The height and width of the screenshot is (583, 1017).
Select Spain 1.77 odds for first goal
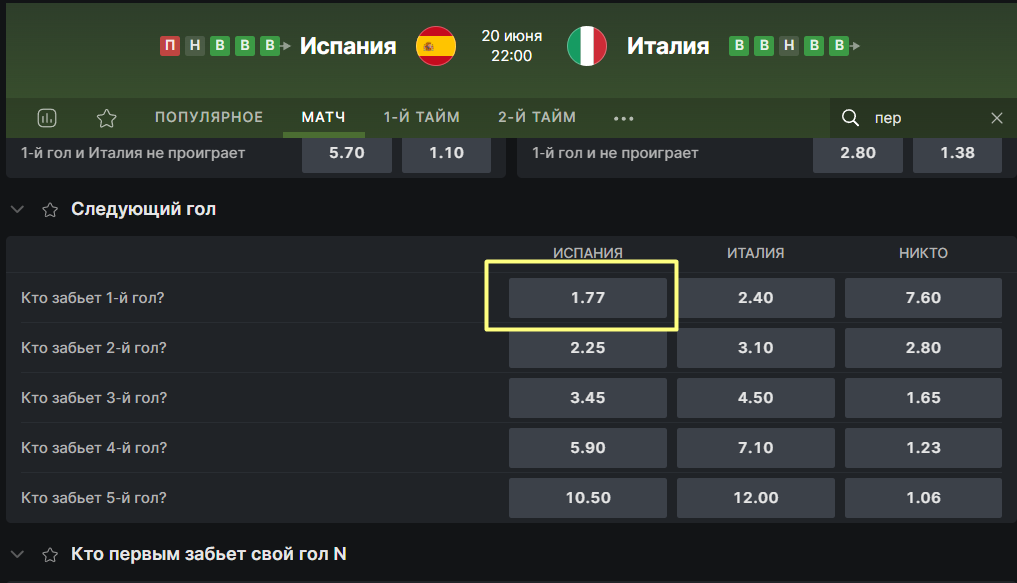[588, 298]
